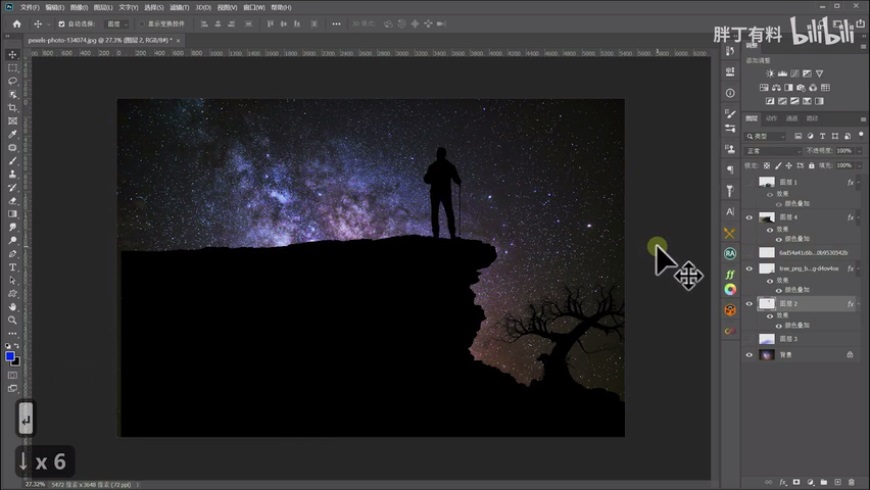The width and height of the screenshot is (870, 490).
Task: Select the 图层 3 layer thumbnail
Action: pos(767,339)
